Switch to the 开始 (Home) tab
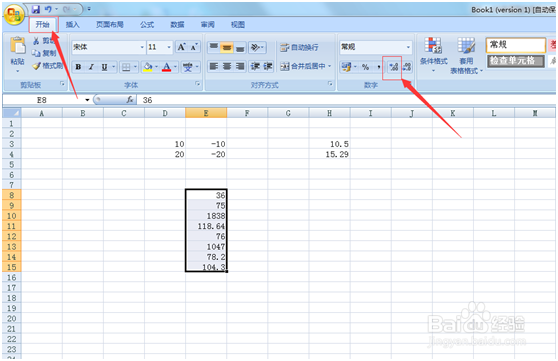The height and width of the screenshot is (361, 558). 43,24
